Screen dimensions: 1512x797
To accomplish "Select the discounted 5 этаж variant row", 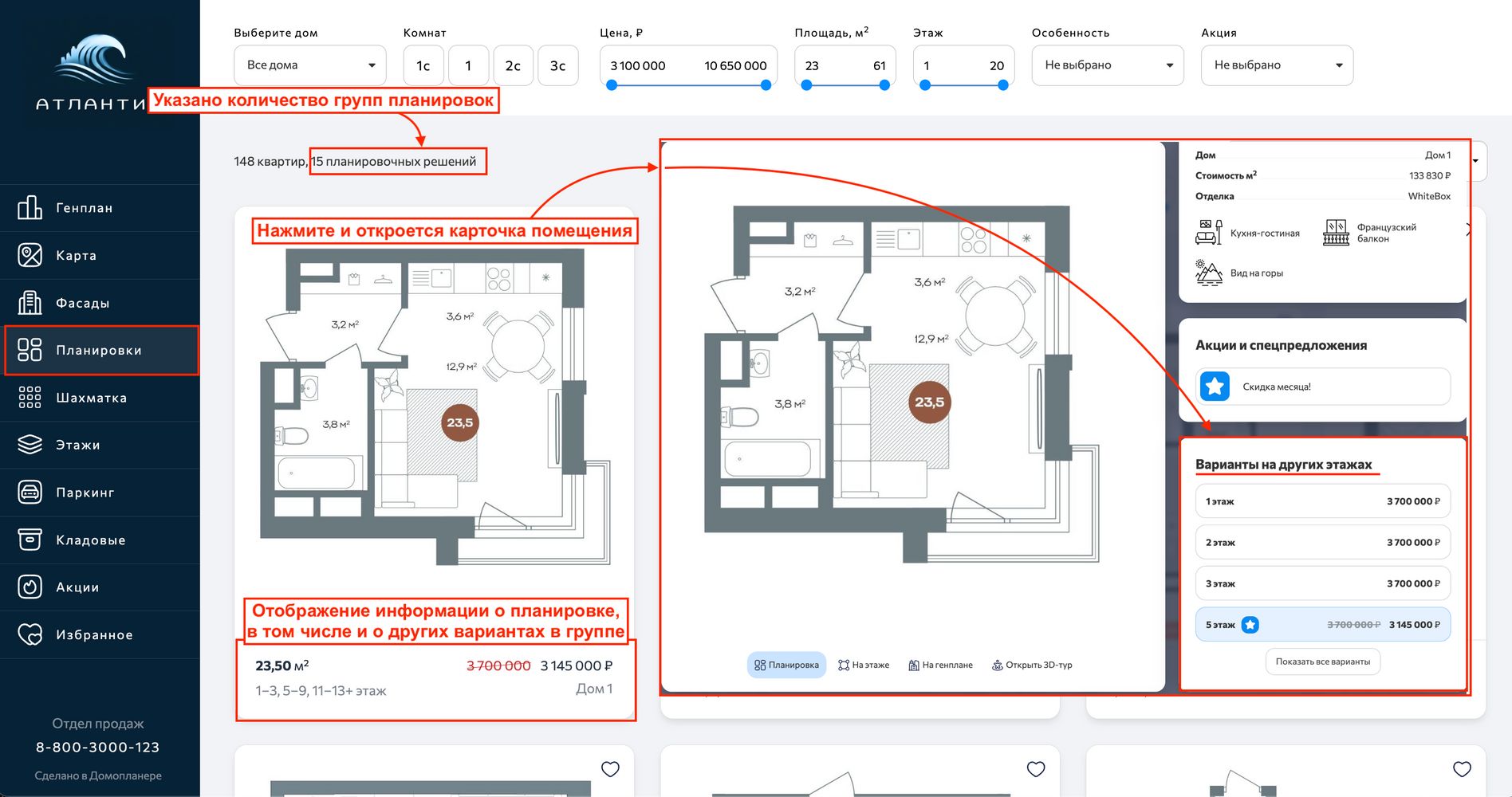I will pyautogui.click(x=1323, y=625).
